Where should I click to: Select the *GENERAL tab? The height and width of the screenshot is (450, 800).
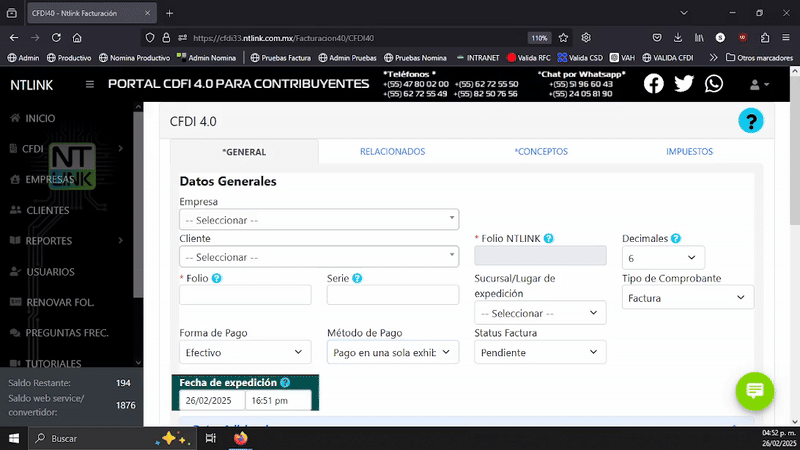click(244, 152)
